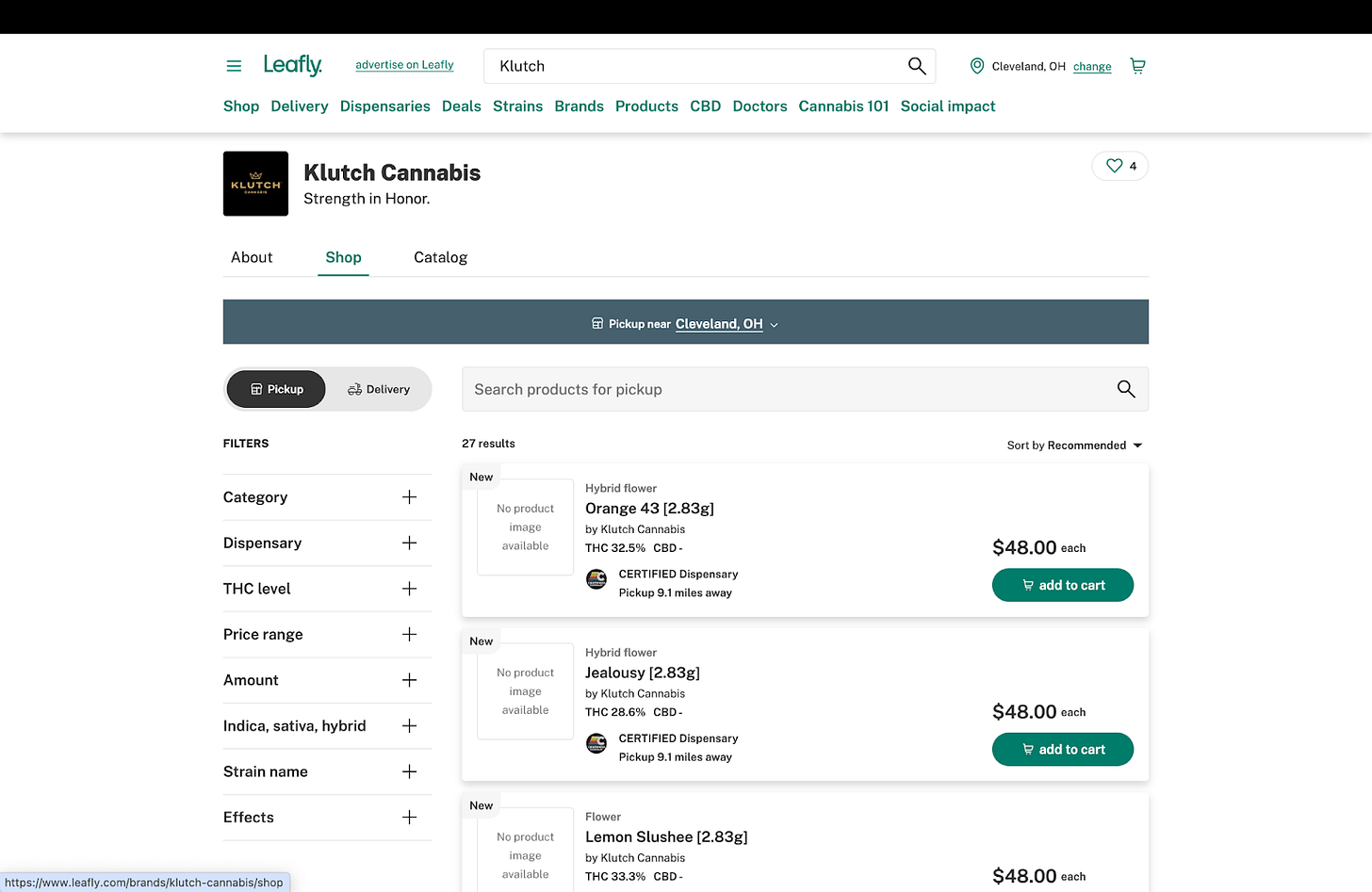The image size is (1372, 892).
Task: Expand the Effects filter
Action: point(327,818)
